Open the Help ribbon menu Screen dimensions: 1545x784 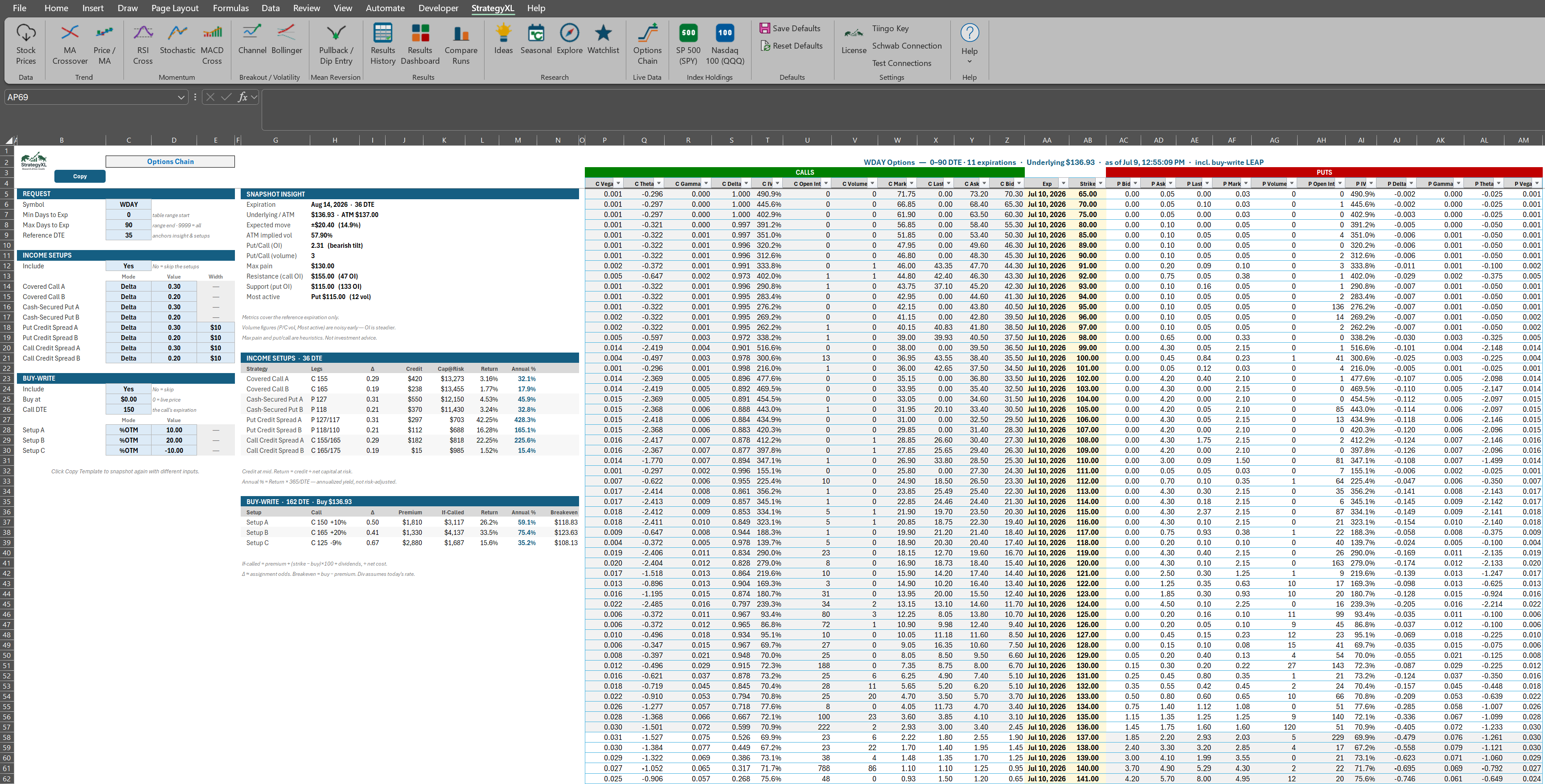click(969, 44)
